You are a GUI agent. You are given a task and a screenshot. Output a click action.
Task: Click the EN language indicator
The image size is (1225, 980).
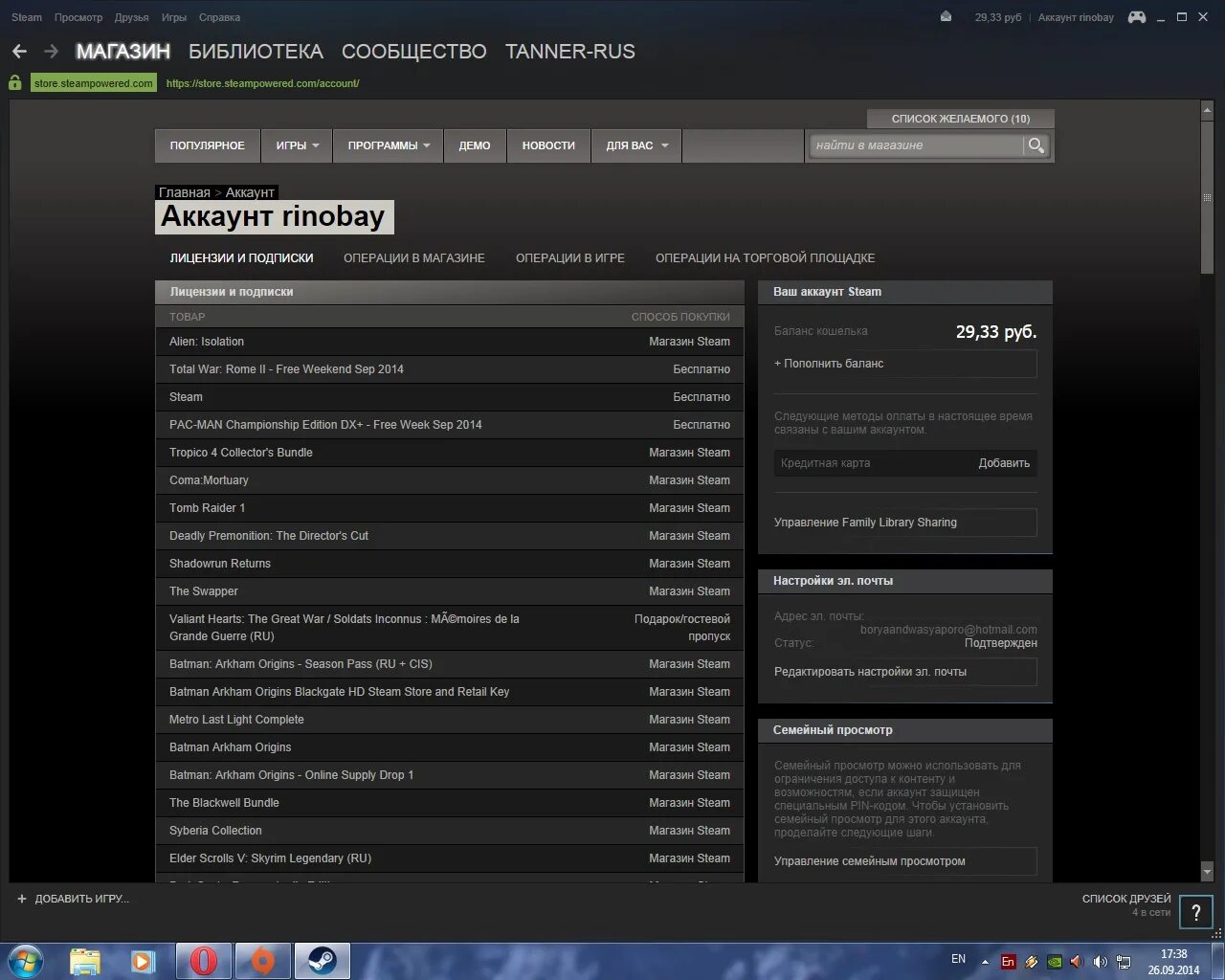pos(958,959)
